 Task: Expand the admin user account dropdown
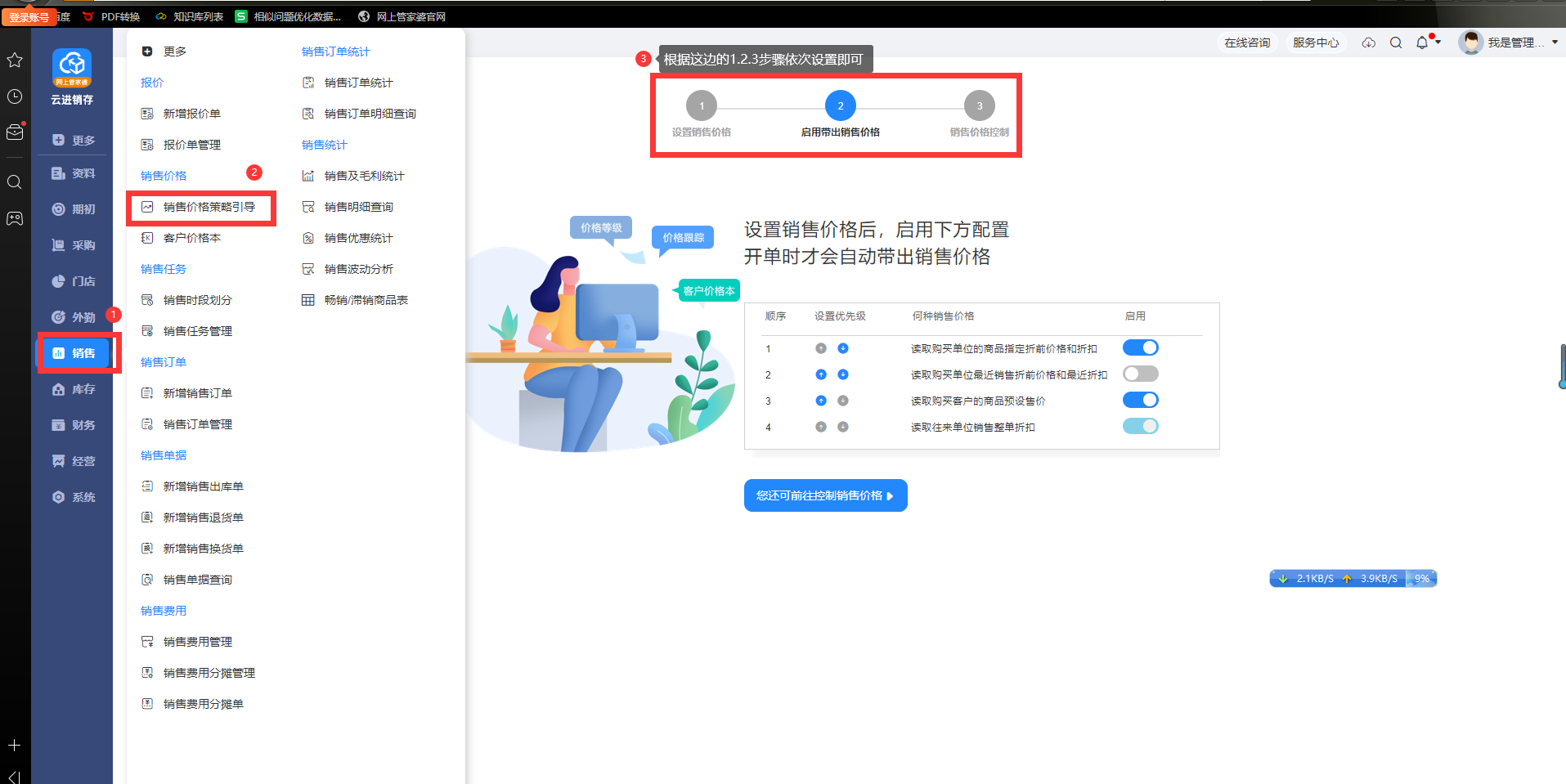click(x=1554, y=43)
